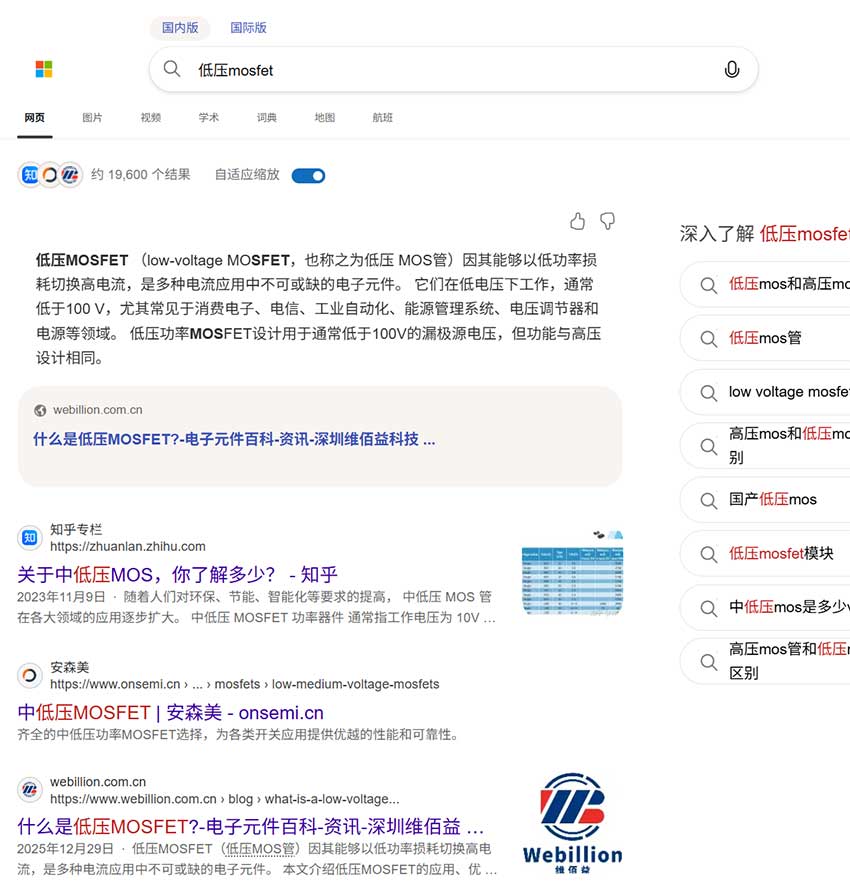Image resolution: width=850 pixels, height=884 pixels.
Task: Click the webillion.com.cn source label in card
Action: (98, 410)
